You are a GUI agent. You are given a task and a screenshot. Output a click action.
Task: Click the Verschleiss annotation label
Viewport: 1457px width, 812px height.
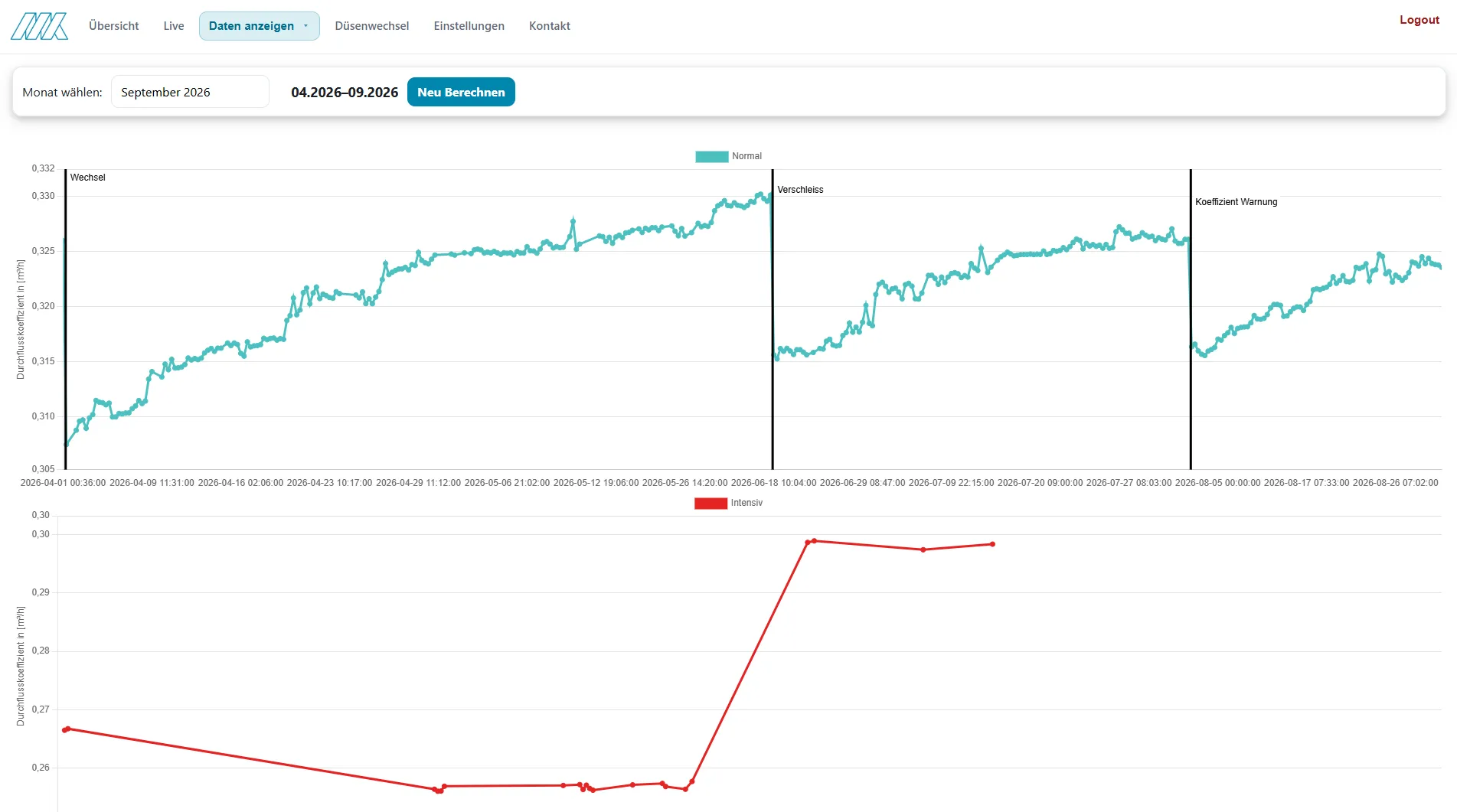800,190
